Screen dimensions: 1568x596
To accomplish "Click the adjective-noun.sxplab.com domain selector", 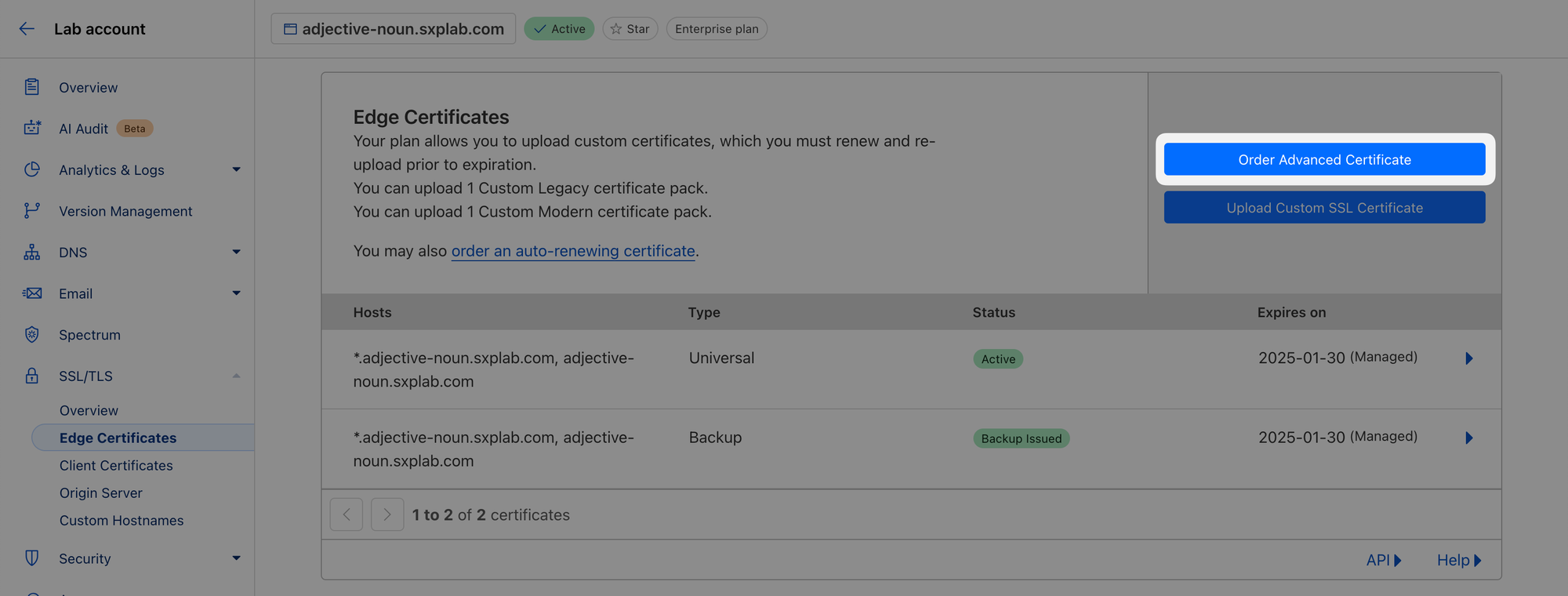I will 394,29.
